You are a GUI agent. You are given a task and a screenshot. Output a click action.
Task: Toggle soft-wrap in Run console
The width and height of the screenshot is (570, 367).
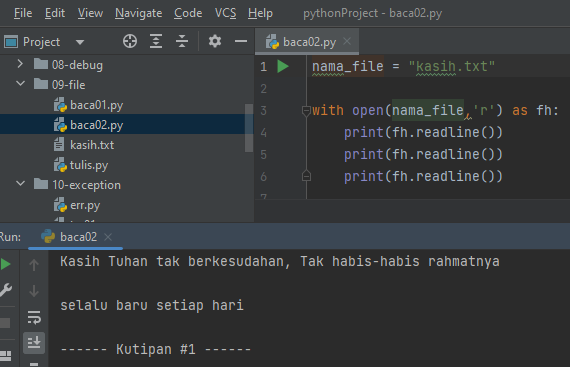(34, 317)
